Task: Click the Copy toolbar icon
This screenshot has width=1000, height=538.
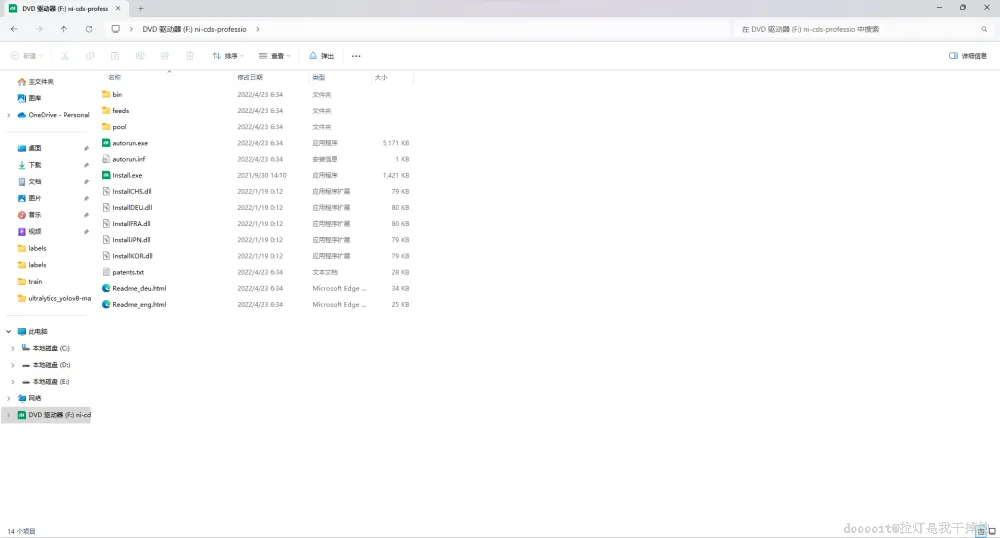Action: tap(90, 56)
